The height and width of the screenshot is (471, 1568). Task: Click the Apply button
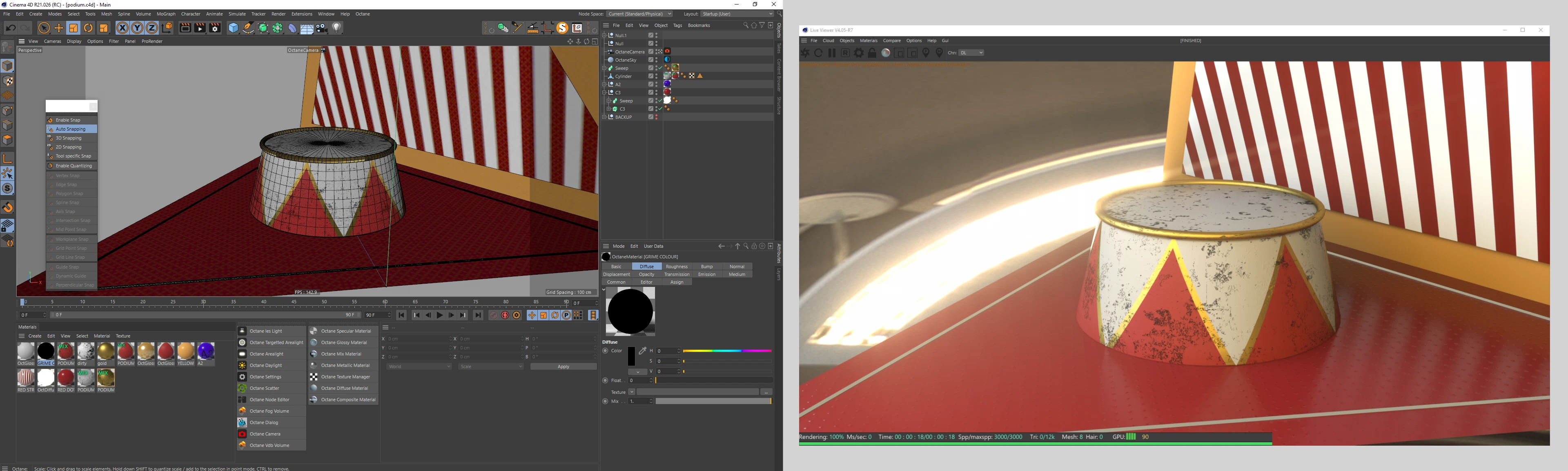(x=563, y=367)
